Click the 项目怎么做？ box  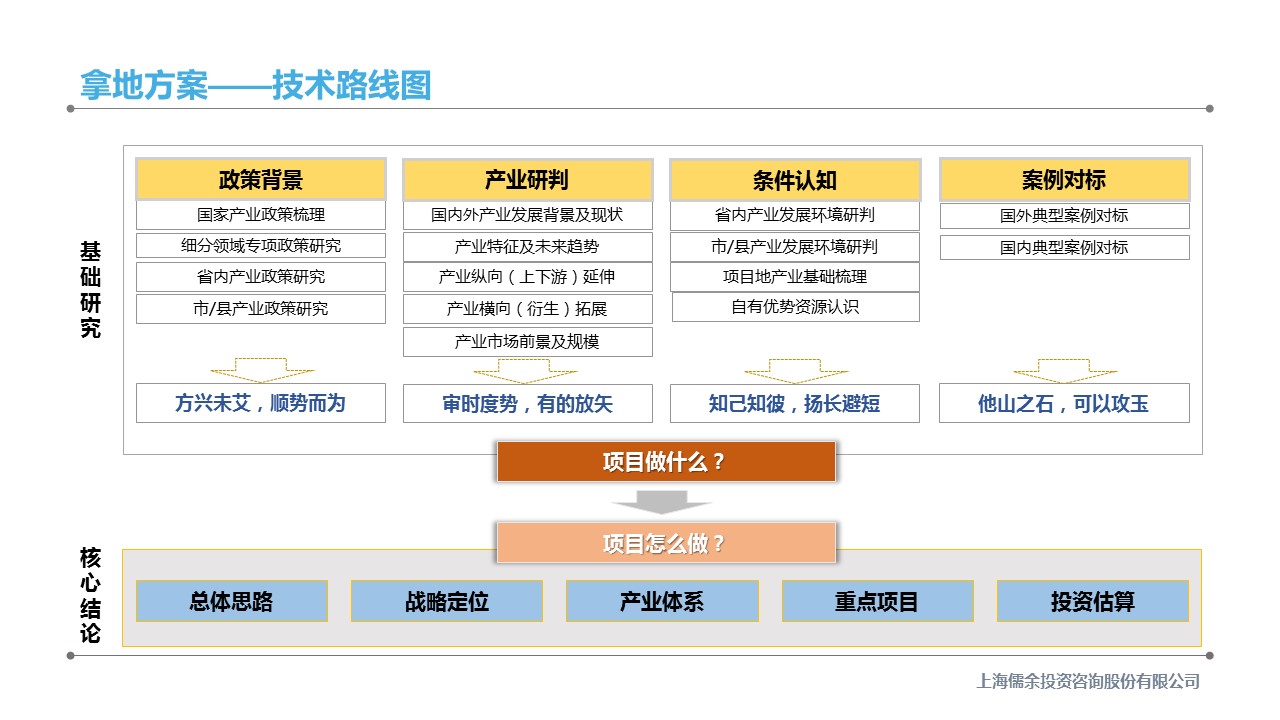pyautogui.click(x=665, y=543)
